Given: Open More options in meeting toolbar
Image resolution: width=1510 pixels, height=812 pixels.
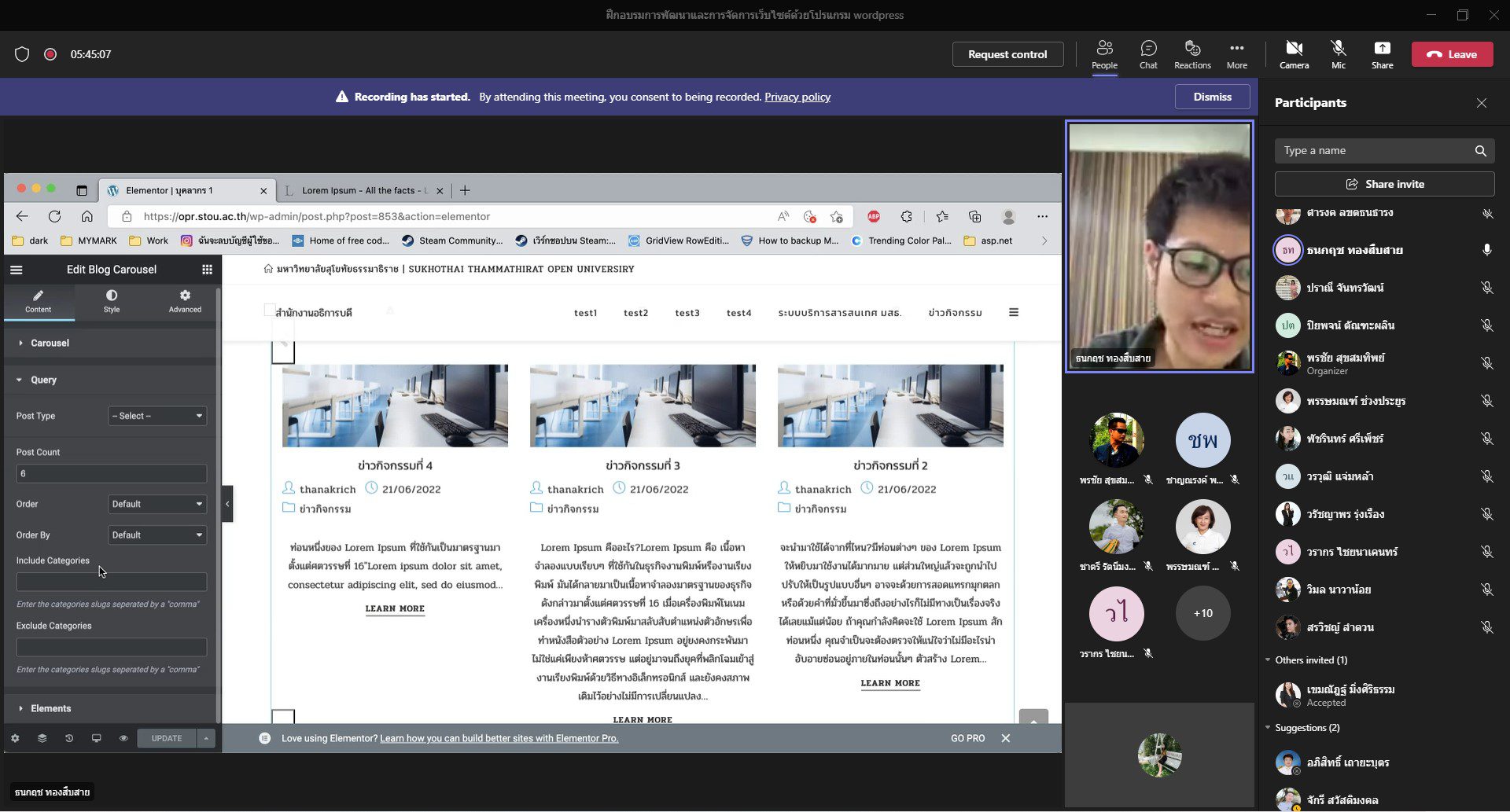Looking at the screenshot, I should (1236, 54).
